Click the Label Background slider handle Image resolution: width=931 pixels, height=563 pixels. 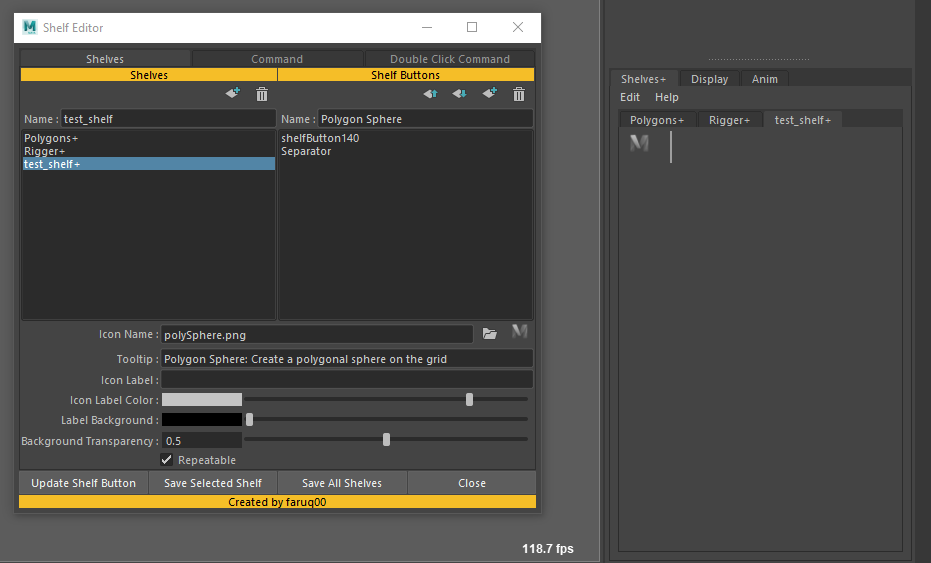click(x=249, y=420)
